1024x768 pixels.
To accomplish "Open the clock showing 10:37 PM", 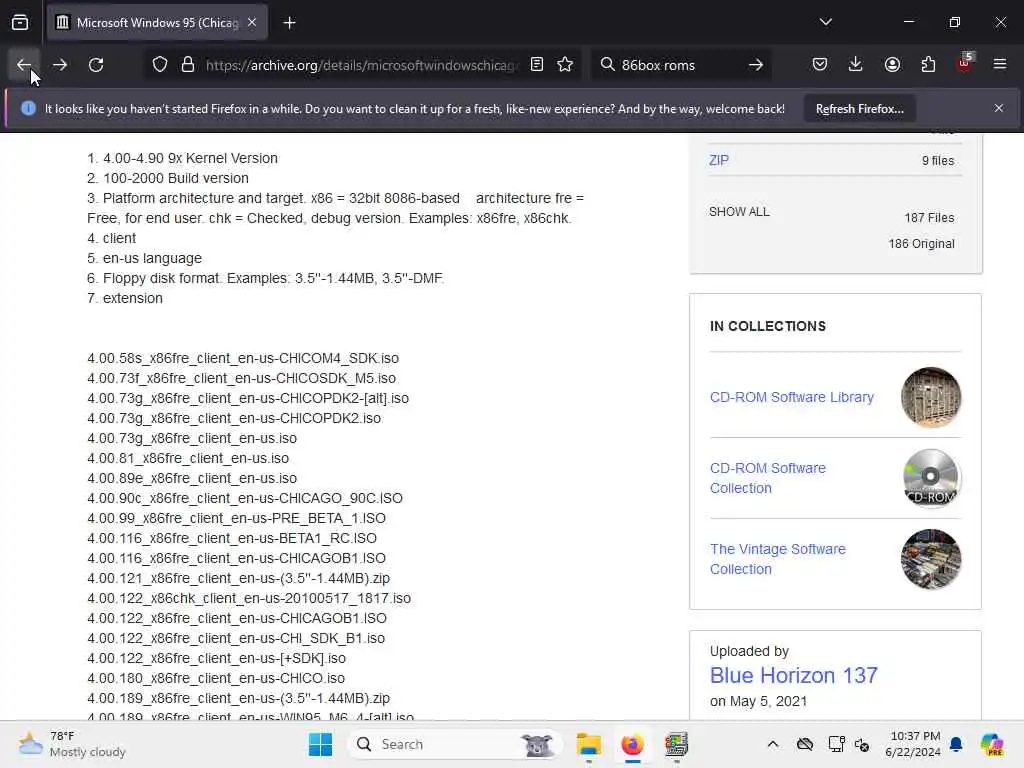I will 913,744.
